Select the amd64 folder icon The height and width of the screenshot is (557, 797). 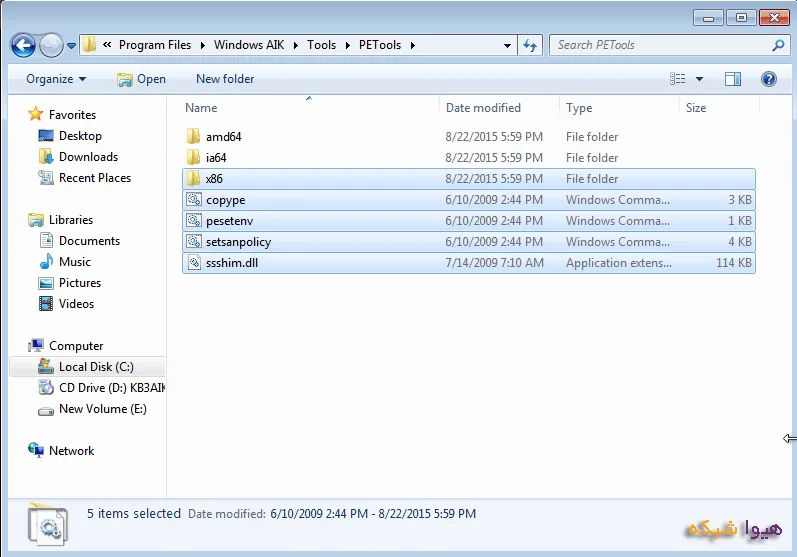click(x=193, y=136)
